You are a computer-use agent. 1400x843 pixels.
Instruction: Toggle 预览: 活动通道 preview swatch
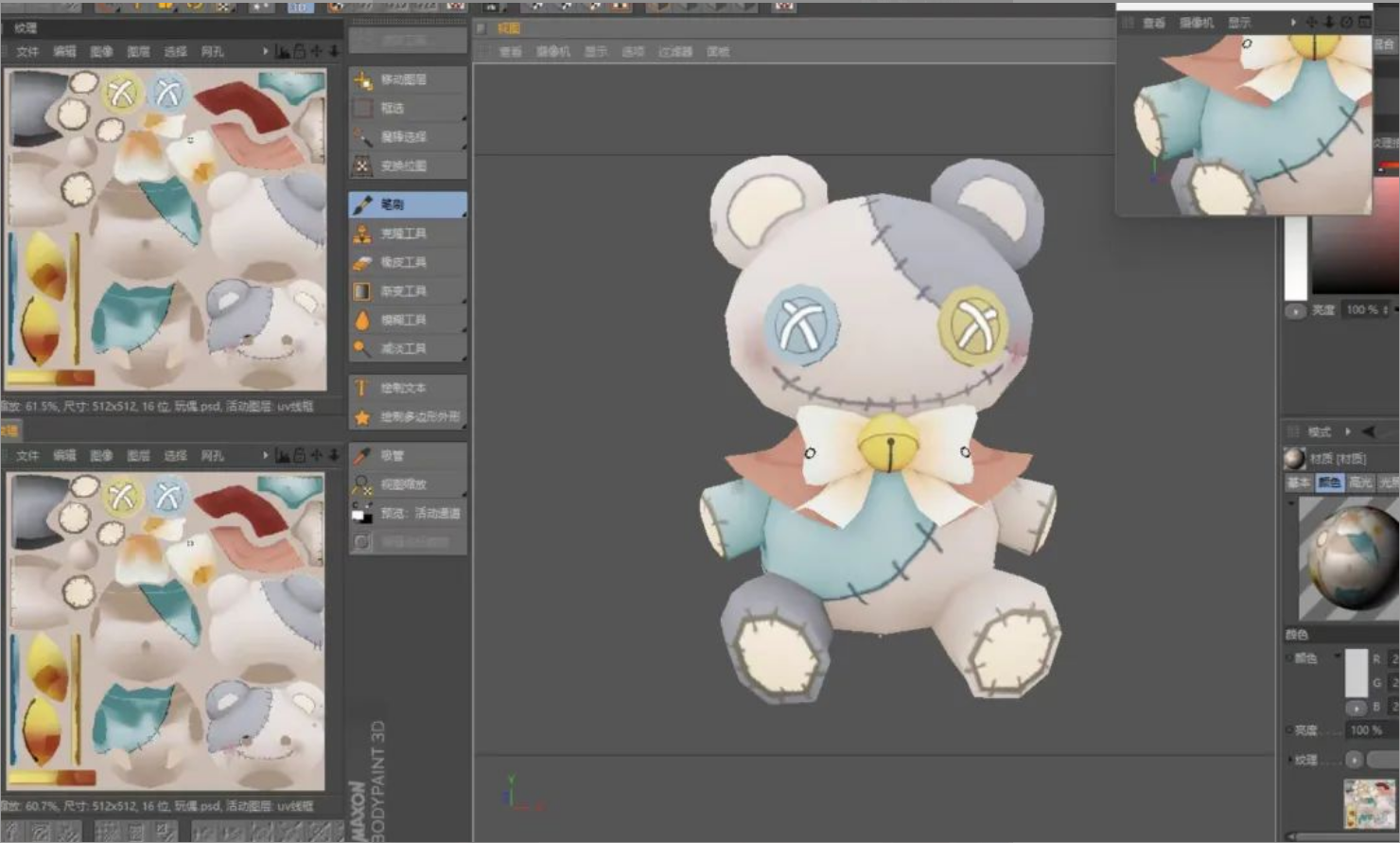pyautogui.click(x=362, y=514)
